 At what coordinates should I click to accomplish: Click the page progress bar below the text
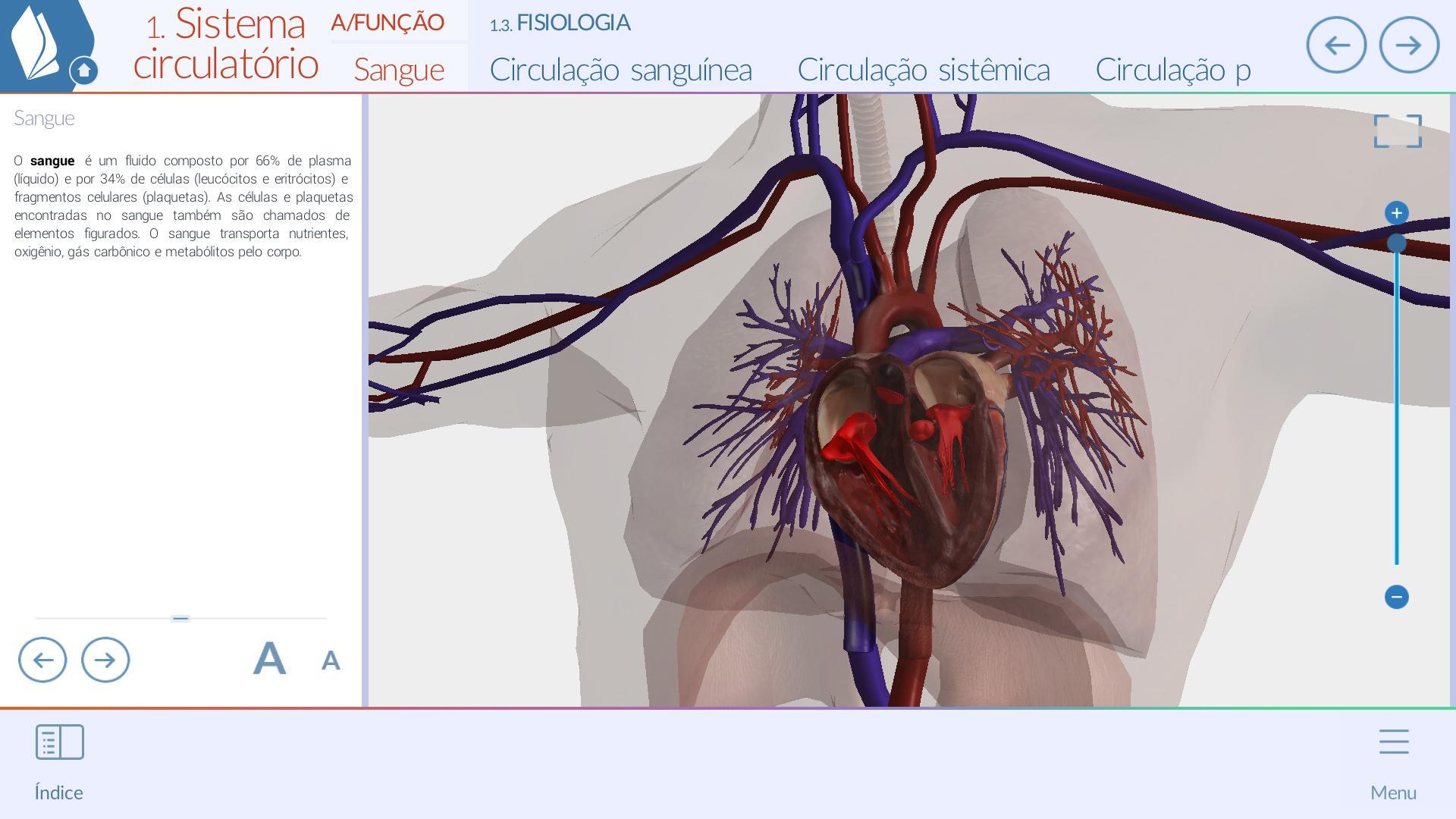pyautogui.click(x=180, y=618)
